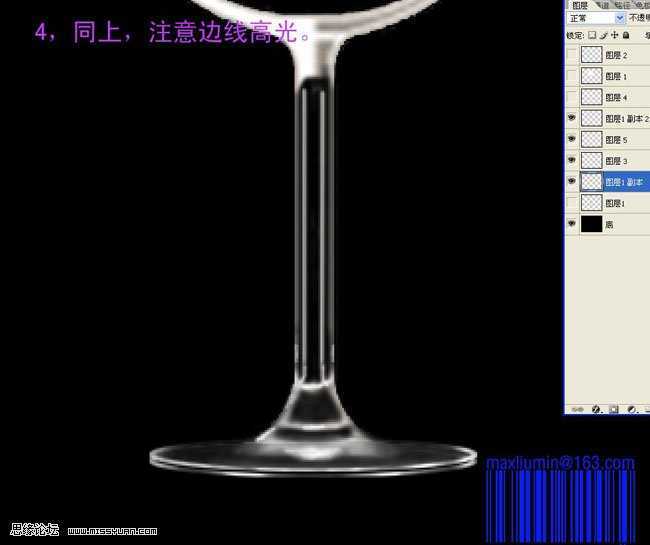
Task: Select layer name 图层 4
Action: click(x=616, y=97)
